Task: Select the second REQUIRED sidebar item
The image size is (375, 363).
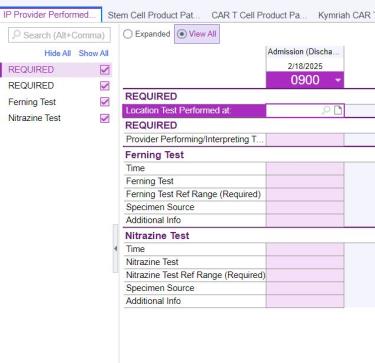Action: coord(31,86)
